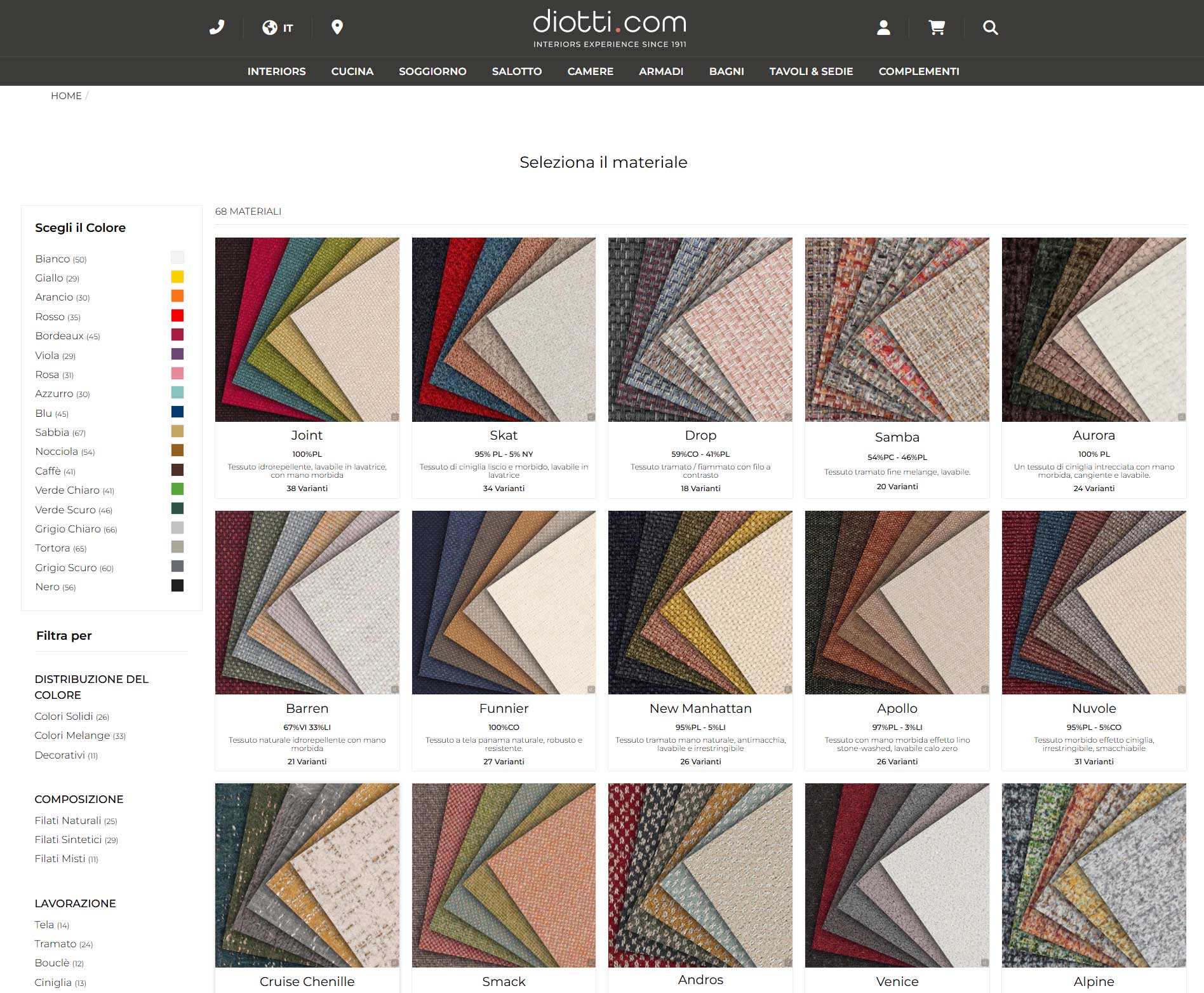Click the store locator pin icon
Image resolution: width=1204 pixels, height=993 pixels.
pos(337,27)
